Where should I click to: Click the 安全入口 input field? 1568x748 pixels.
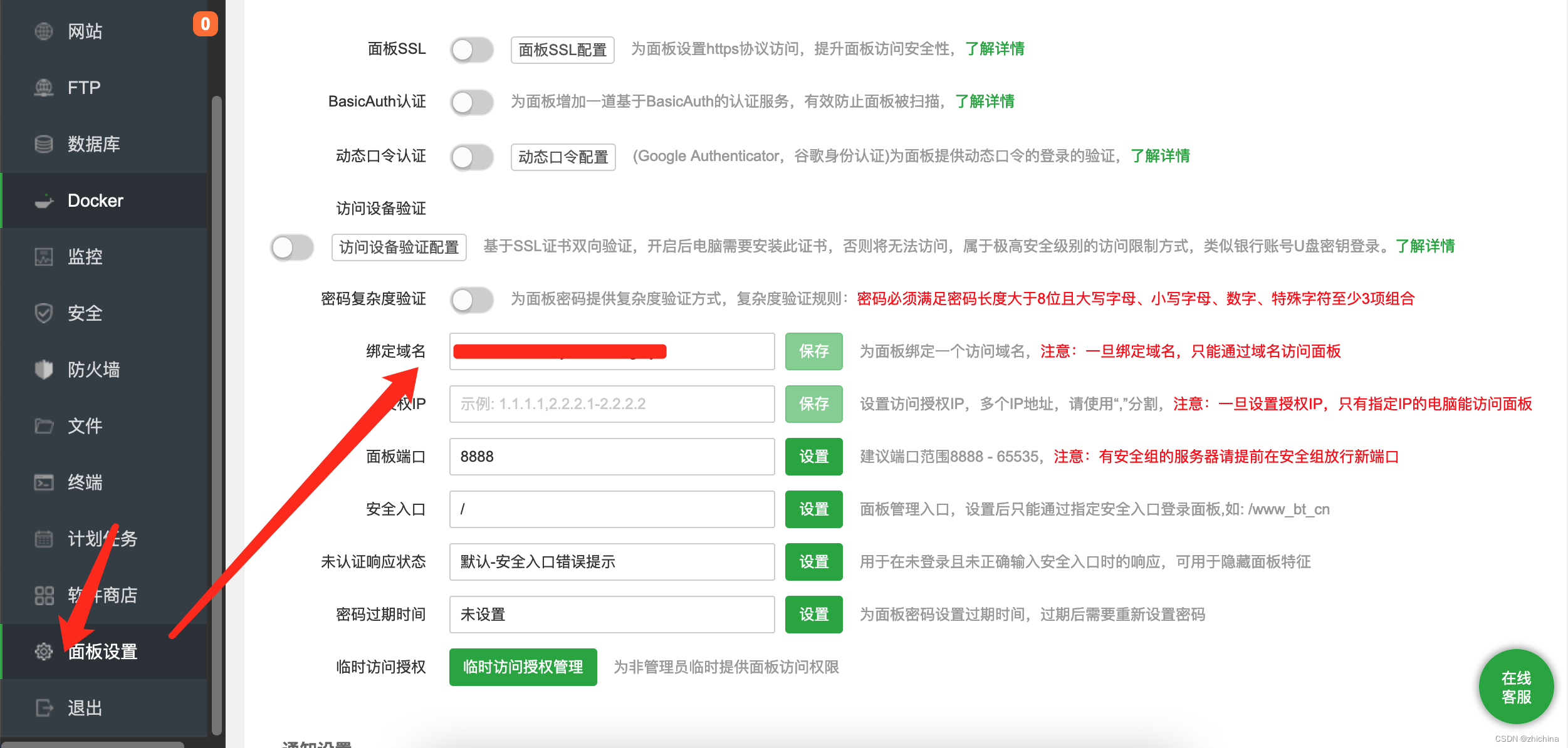click(612, 509)
